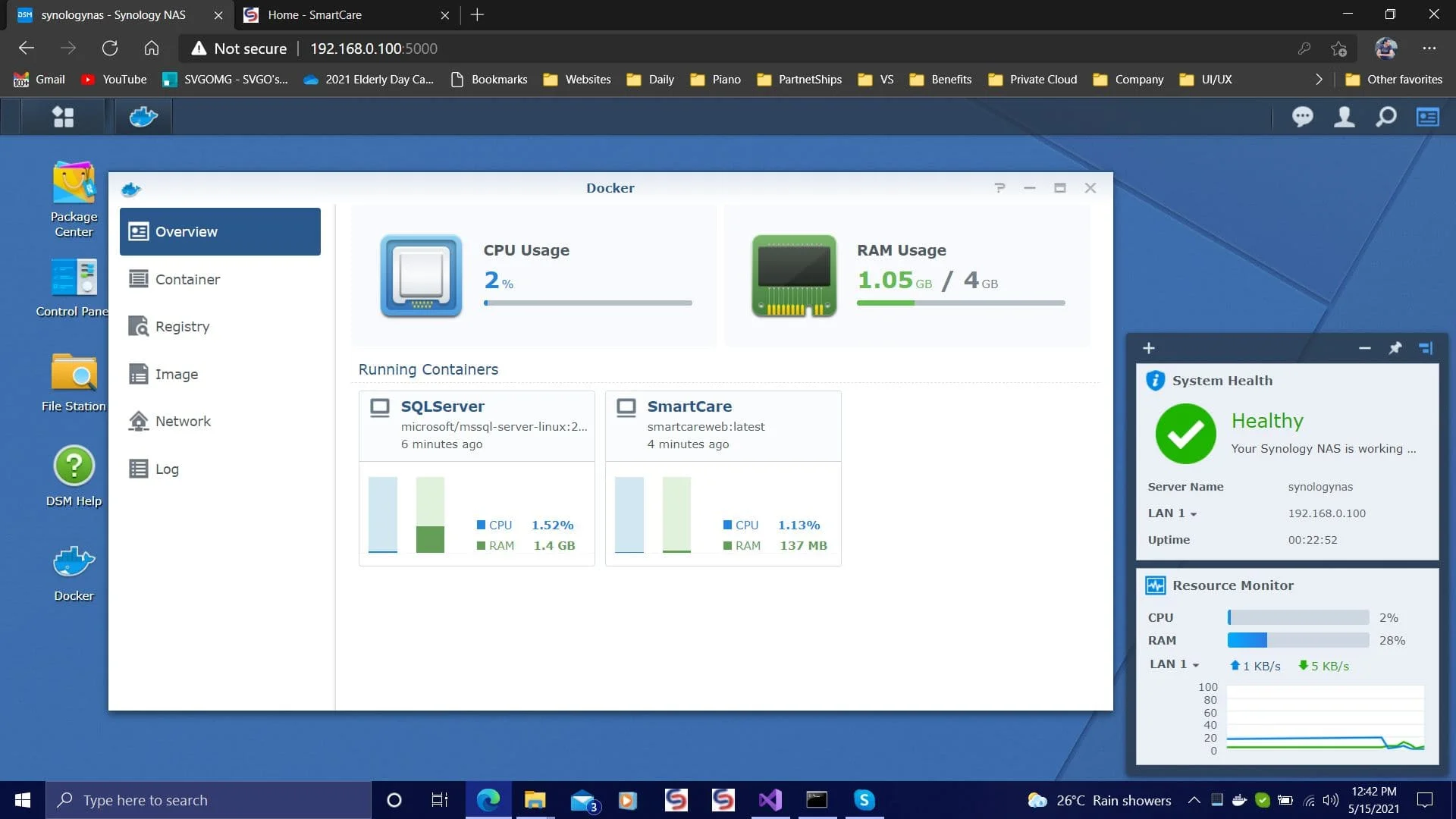
Task: Open browser settings ellipsis menu
Action: point(1429,48)
